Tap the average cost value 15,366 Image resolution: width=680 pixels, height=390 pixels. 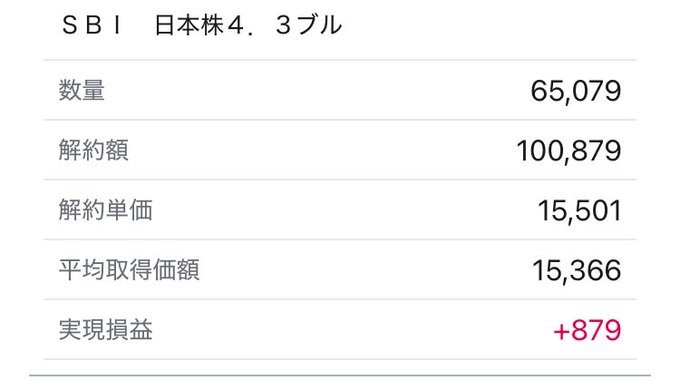(x=577, y=271)
